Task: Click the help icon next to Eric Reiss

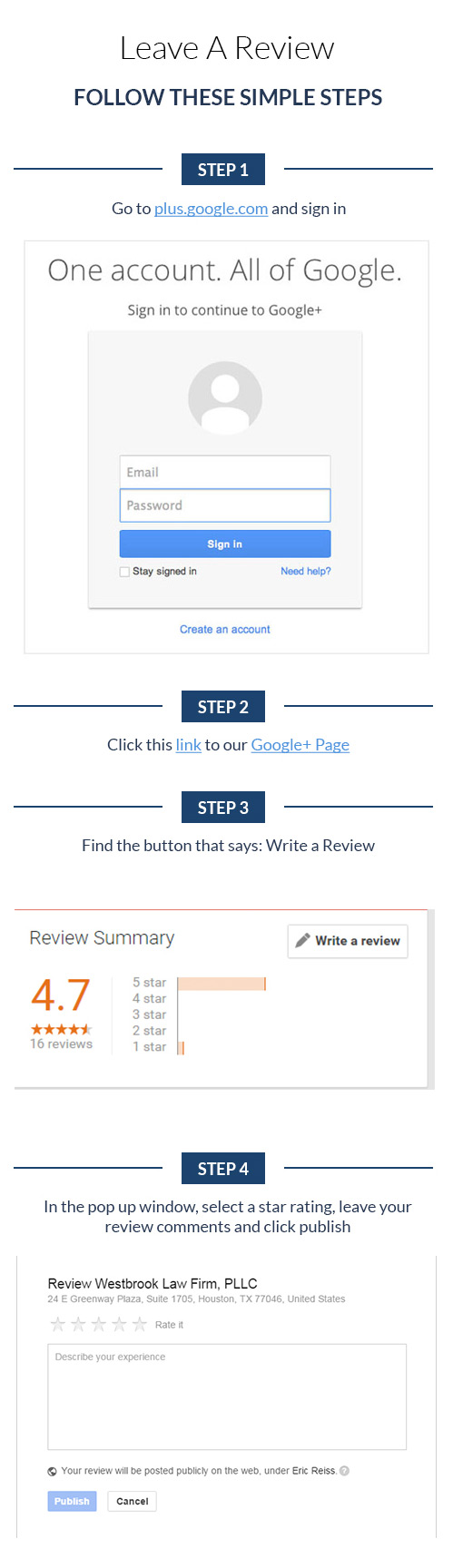Action: pos(344,1471)
